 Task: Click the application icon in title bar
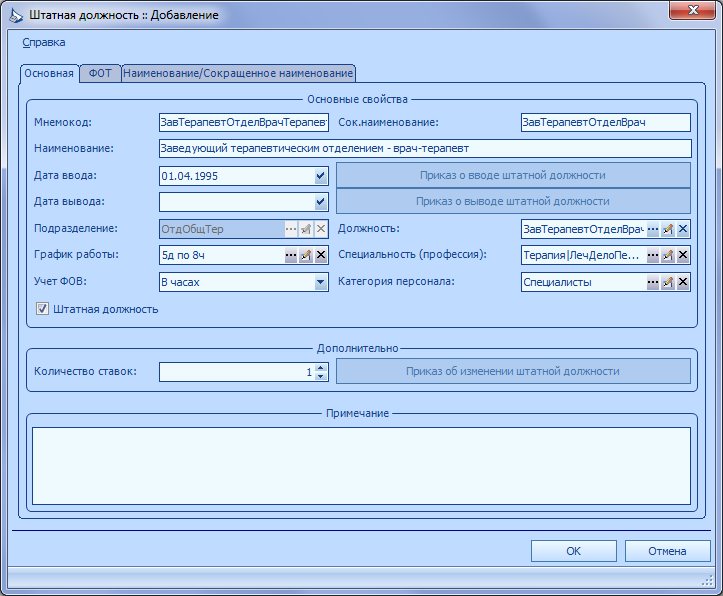pos(16,15)
